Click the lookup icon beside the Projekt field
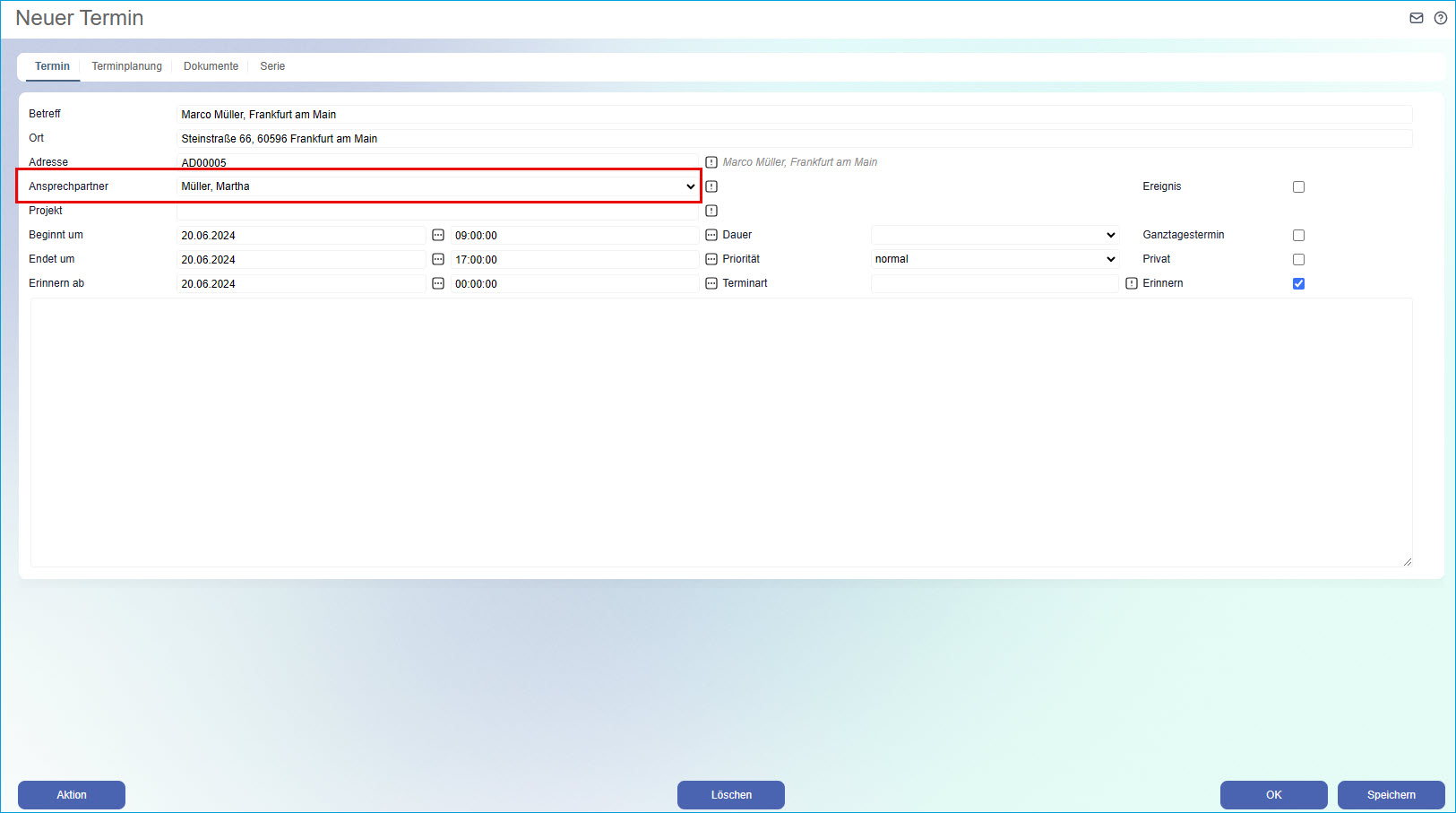The image size is (1456, 813). (x=711, y=211)
